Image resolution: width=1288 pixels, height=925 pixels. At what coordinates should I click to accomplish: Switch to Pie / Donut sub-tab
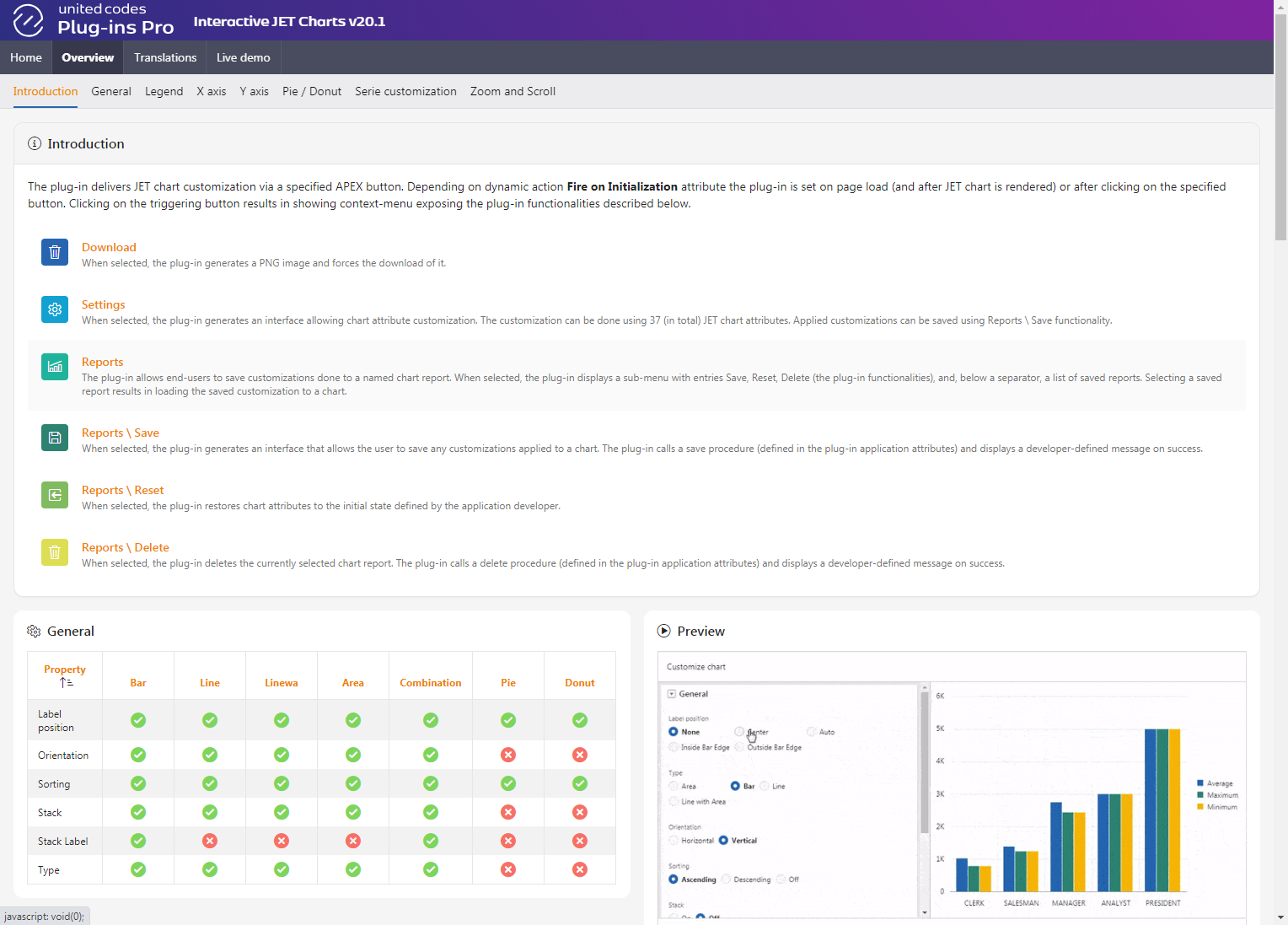[x=312, y=91]
